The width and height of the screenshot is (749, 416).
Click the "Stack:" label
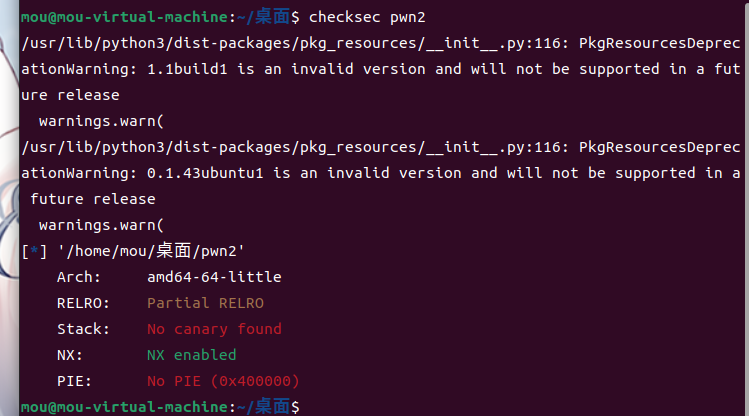[83, 329]
